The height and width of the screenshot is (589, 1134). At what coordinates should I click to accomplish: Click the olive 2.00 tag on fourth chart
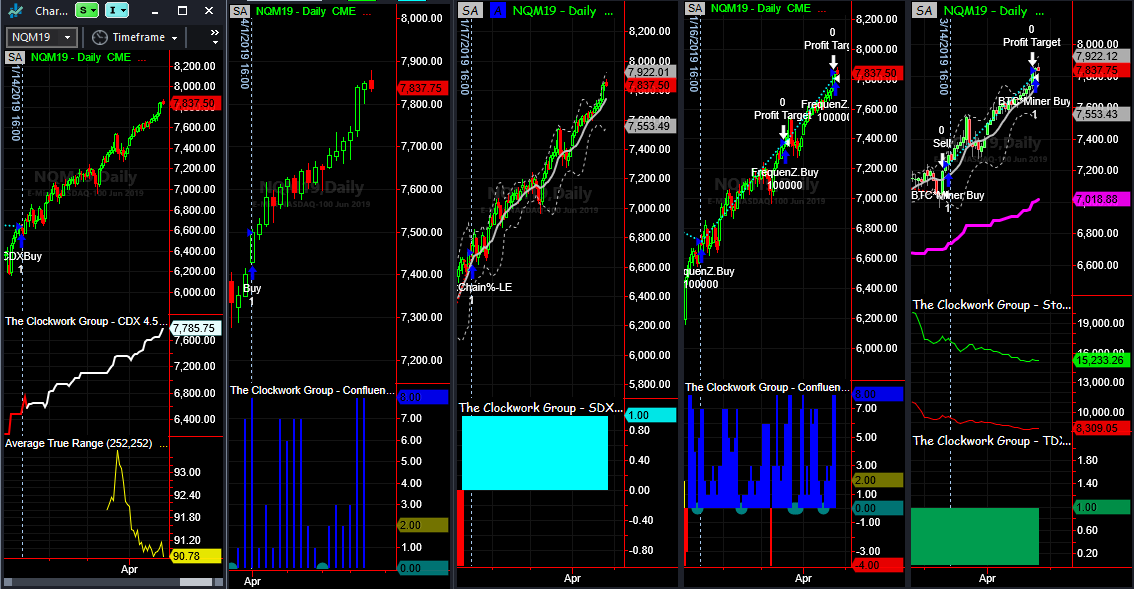click(x=878, y=480)
